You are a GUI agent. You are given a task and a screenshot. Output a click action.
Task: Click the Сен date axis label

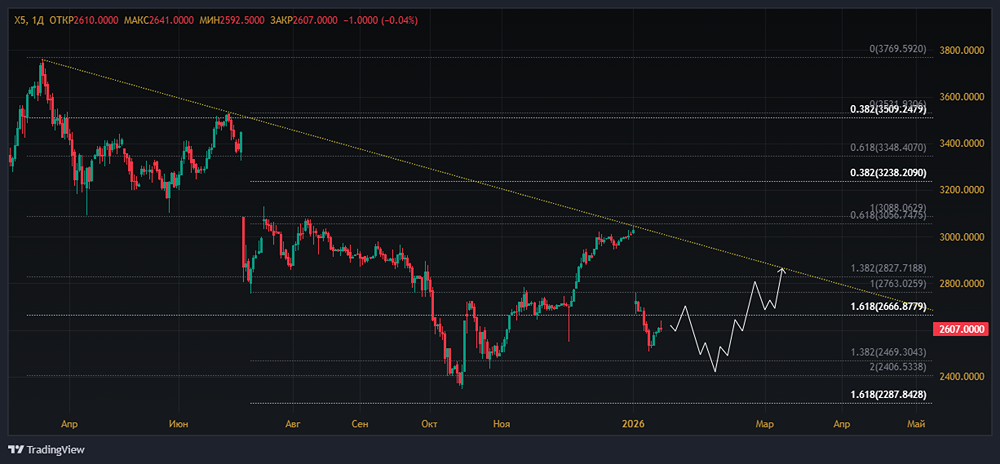pyautogui.click(x=360, y=424)
